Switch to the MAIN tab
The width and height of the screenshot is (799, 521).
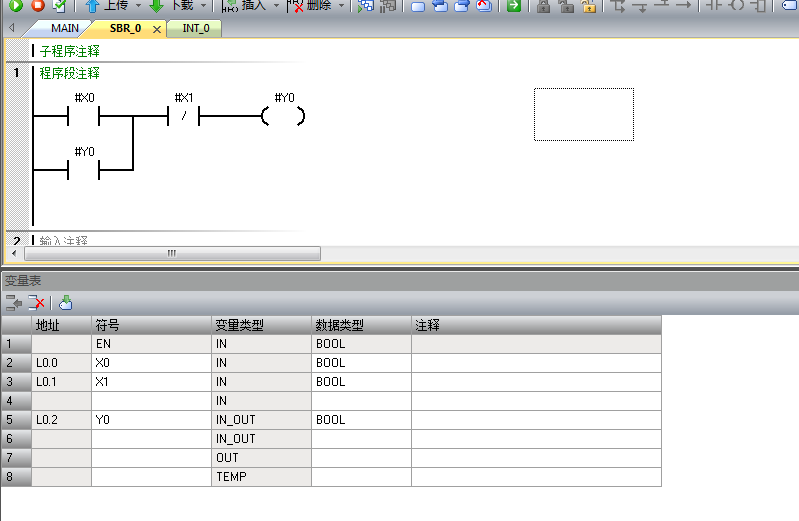[64, 29]
